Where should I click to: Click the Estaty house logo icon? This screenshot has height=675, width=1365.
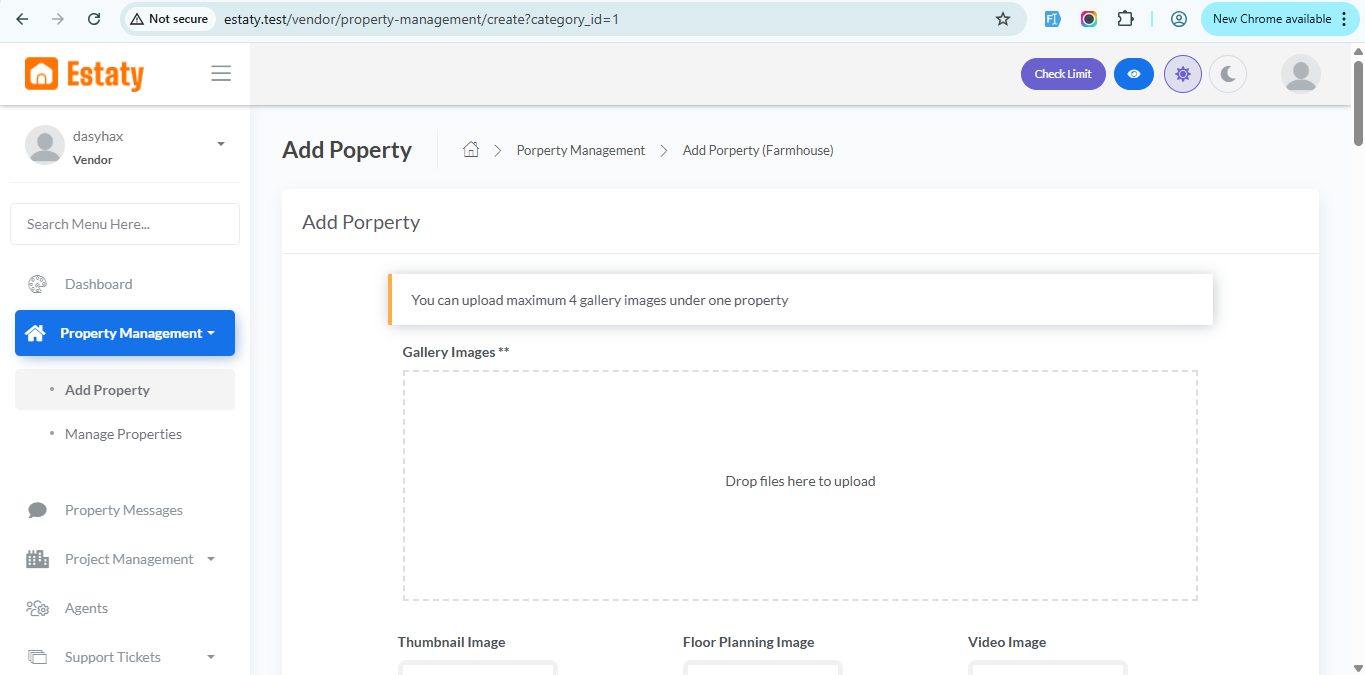click(x=42, y=74)
